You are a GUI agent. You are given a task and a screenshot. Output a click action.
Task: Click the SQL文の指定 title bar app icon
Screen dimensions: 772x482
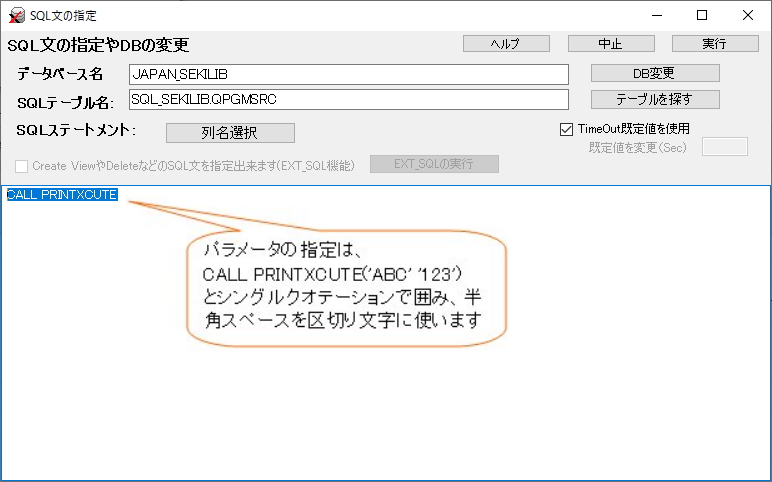point(17,15)
